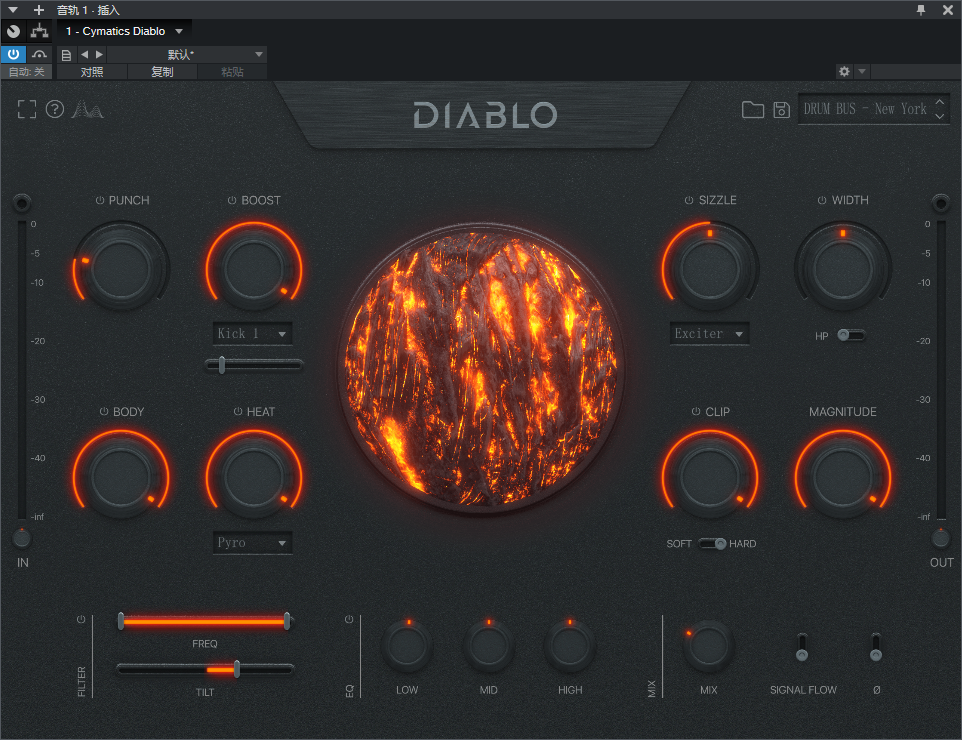Click the EQ LOW knob
962x740 pixels.
click(x=407, y=646)
